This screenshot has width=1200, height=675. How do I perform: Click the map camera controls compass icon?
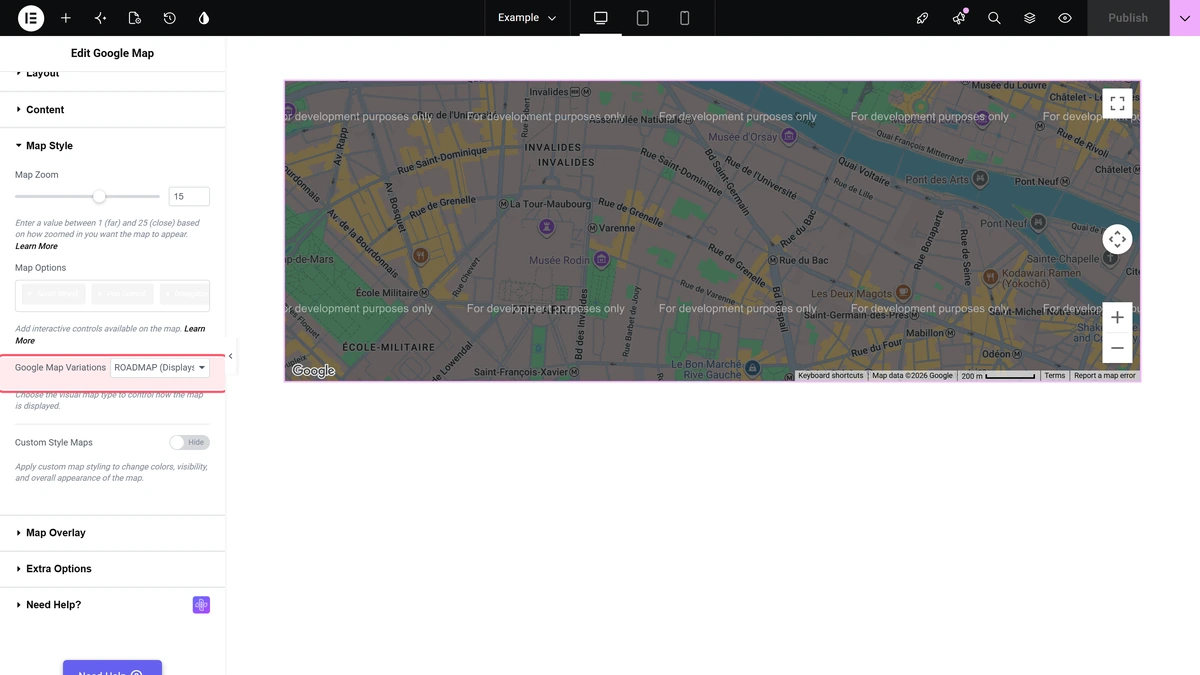pos(1117,240)
